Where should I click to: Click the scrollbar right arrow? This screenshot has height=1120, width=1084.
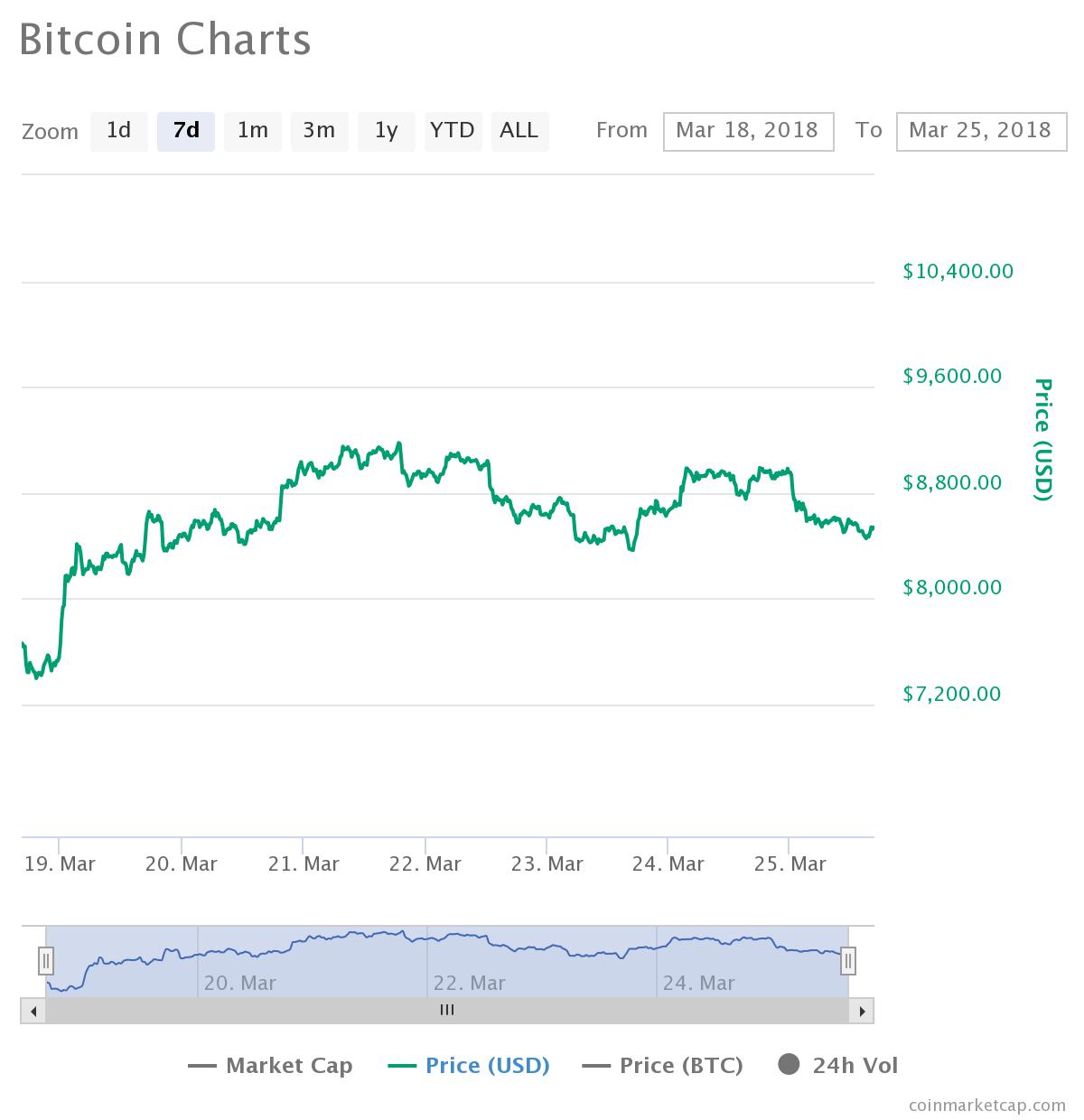pyautogui.click(x=862, y=1011)
